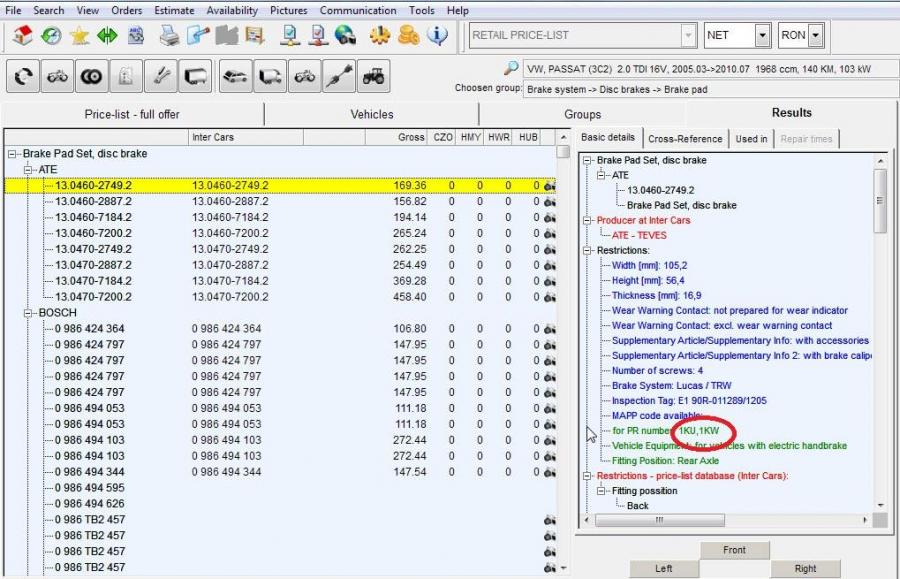Click the yellow star favorites icon
Screen dimensions: 900x579
tap(79, 36)
